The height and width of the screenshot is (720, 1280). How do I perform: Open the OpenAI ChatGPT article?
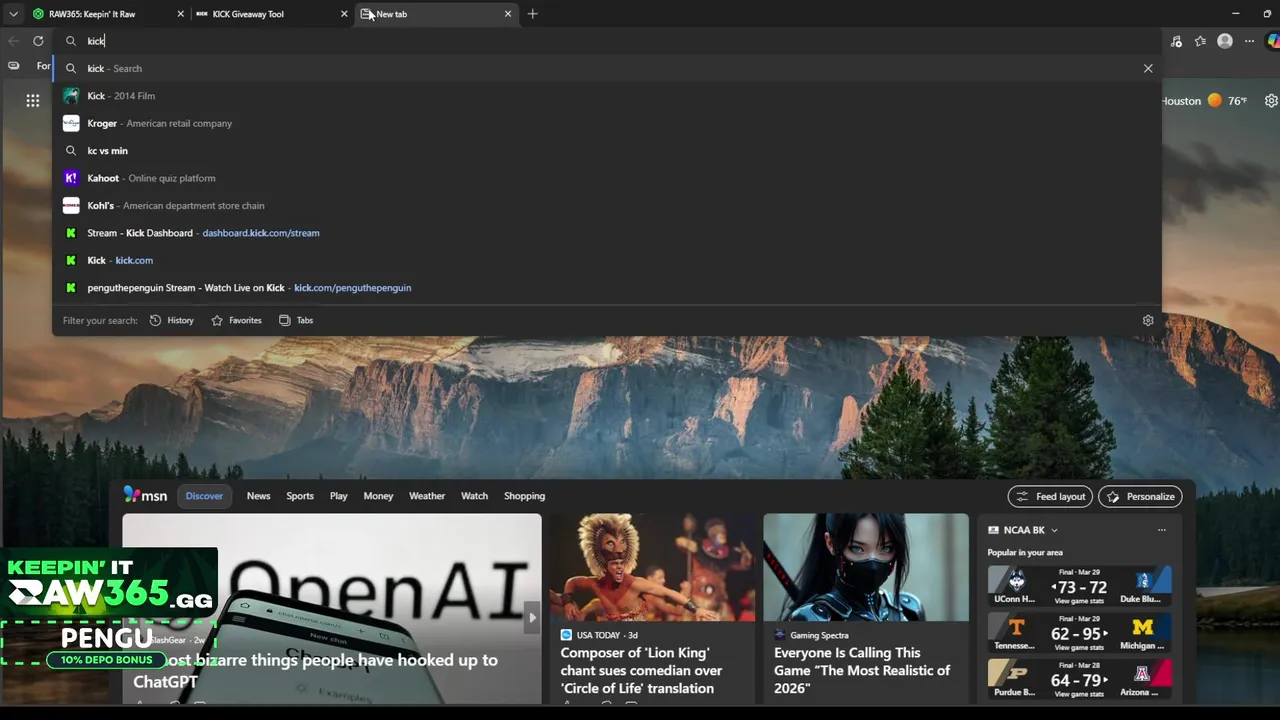click(332, 608)
